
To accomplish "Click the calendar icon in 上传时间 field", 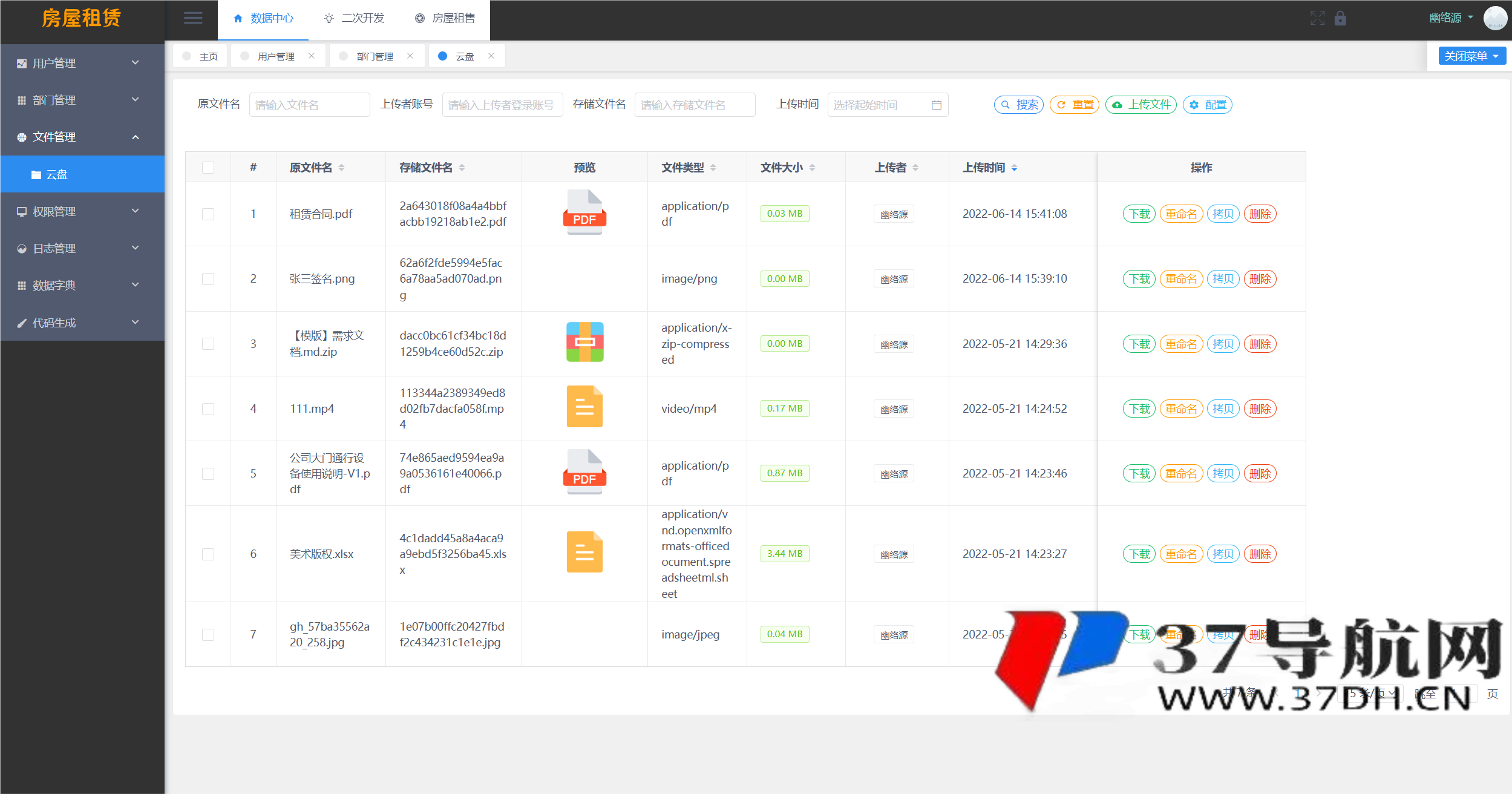I will pyautogui.click(x=937, y=105).
